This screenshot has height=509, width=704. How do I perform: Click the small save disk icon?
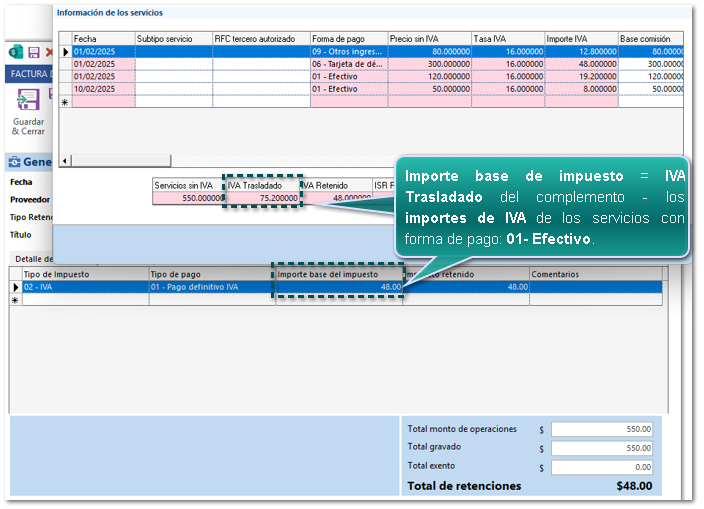point(33,52)
